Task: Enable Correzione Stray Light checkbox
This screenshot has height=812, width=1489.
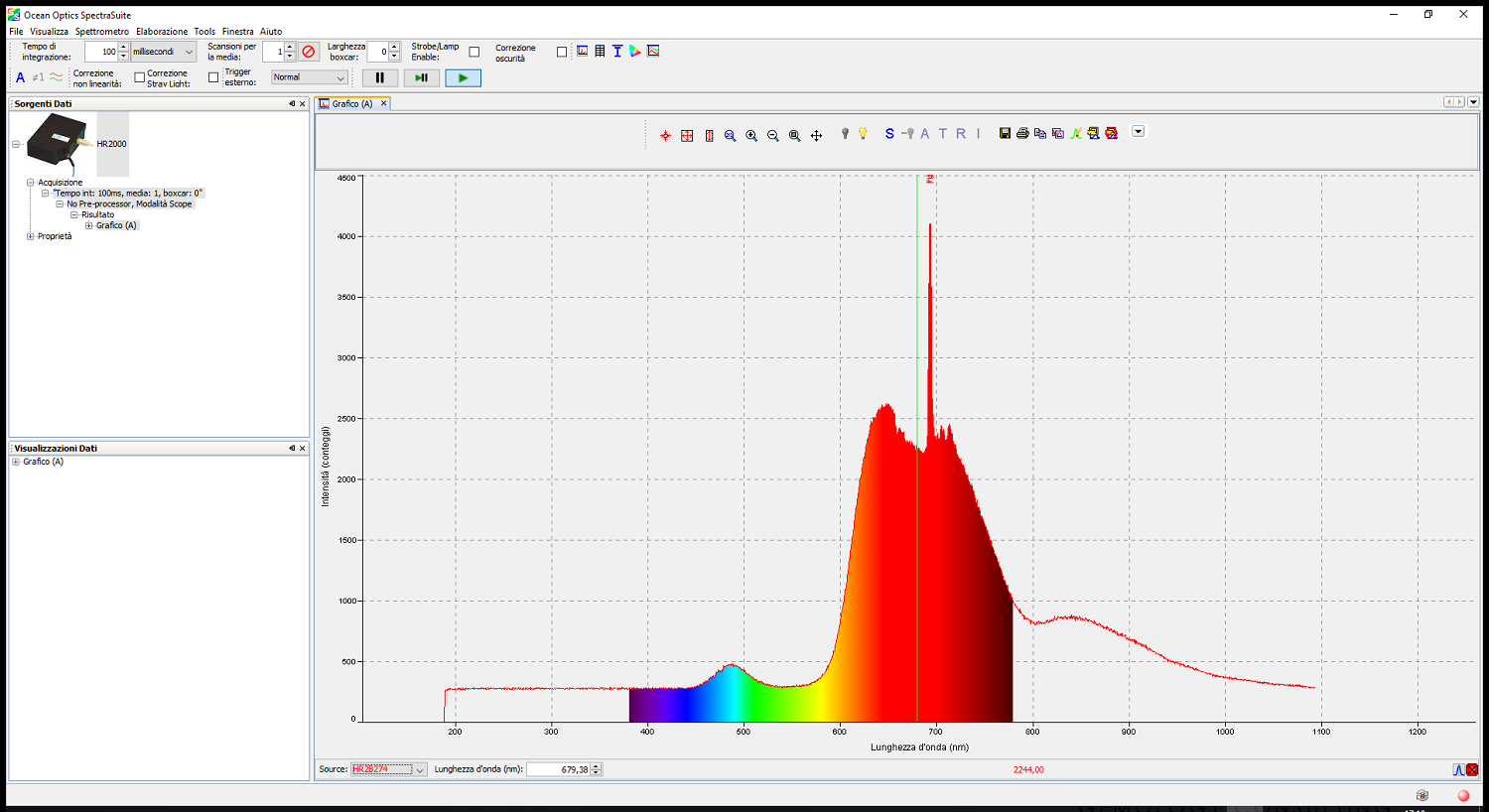Action: point(140,77)
